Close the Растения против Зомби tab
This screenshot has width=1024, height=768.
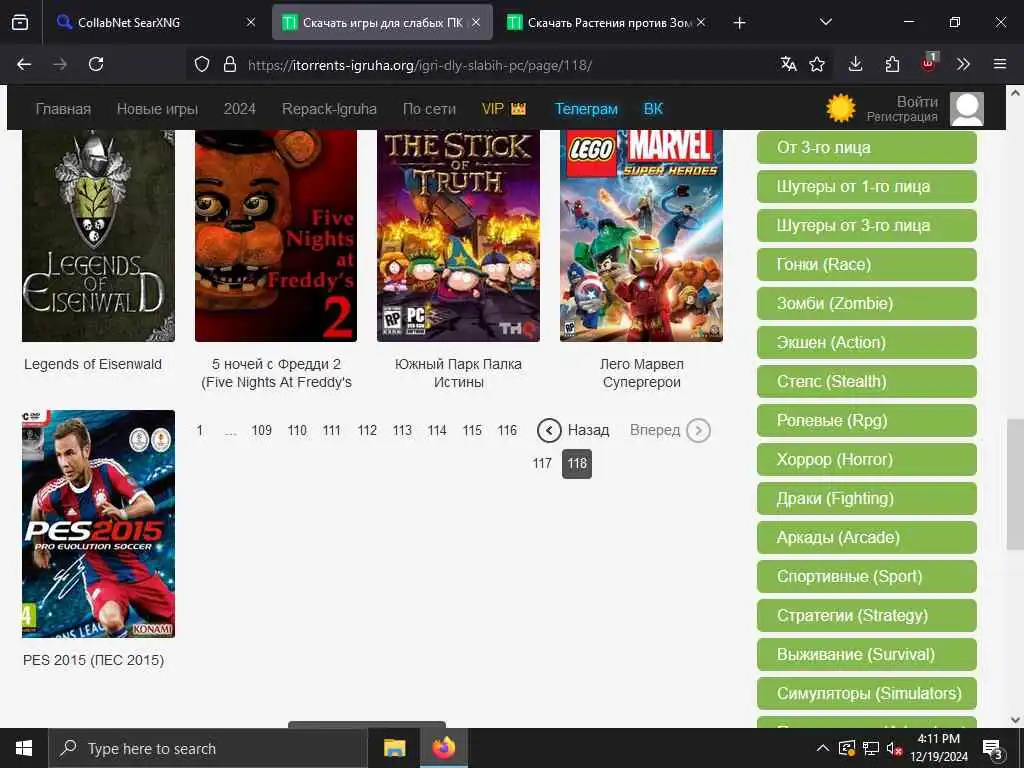click(701, 22)
